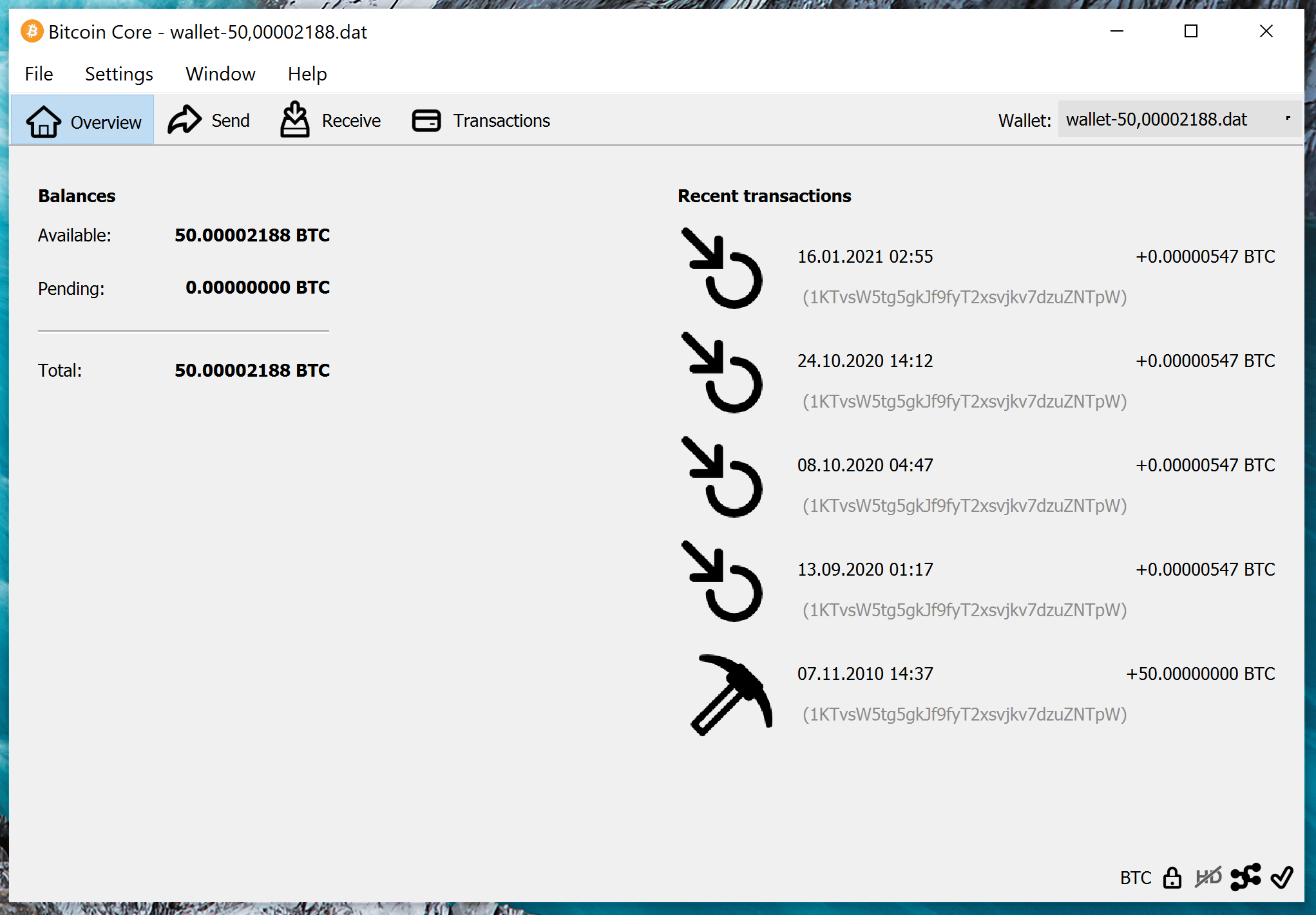Open the Help menu
Image resolution: width=1316 pixels, height=915 pixels.
point(307,74)
